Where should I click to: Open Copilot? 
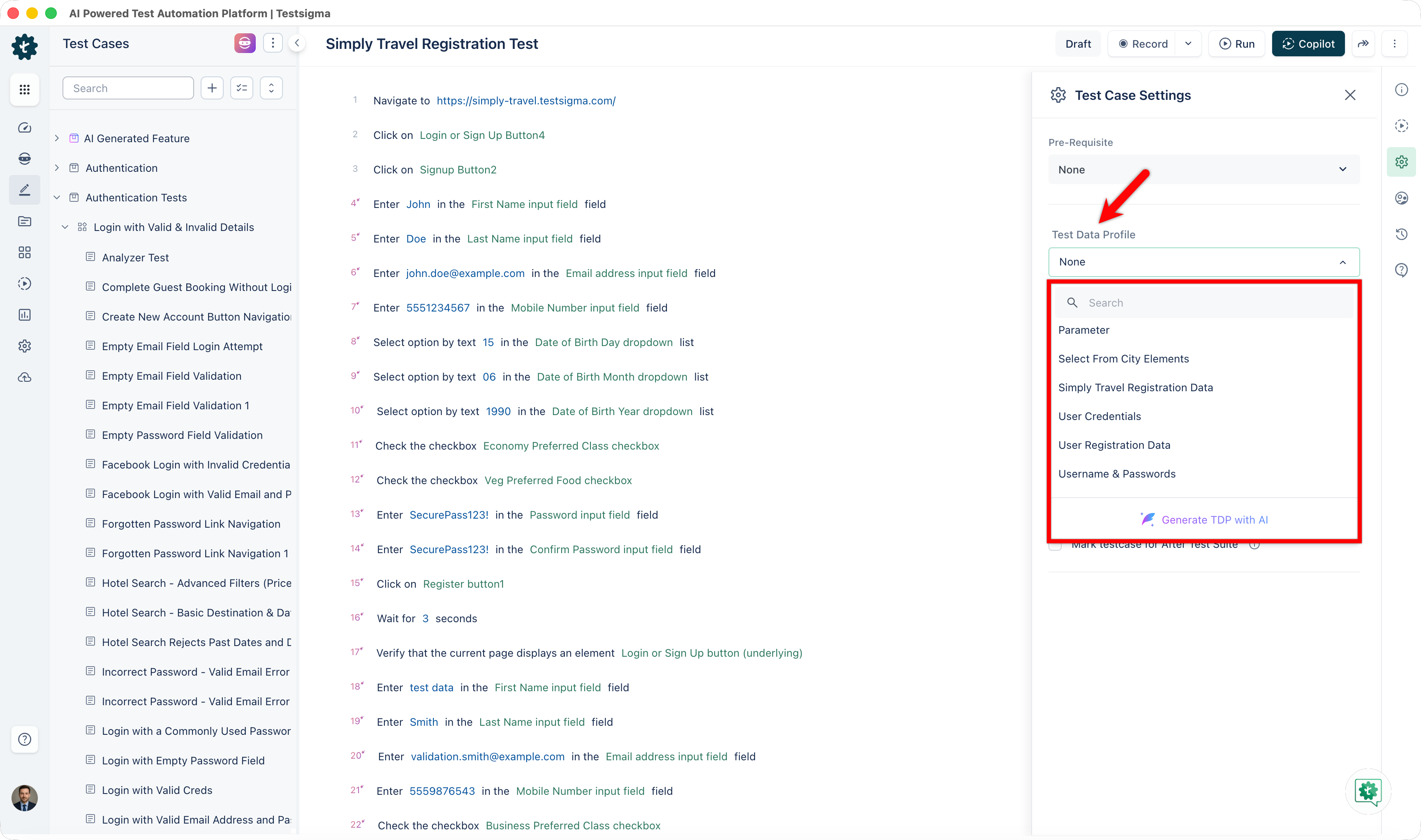pos(1308,44)
